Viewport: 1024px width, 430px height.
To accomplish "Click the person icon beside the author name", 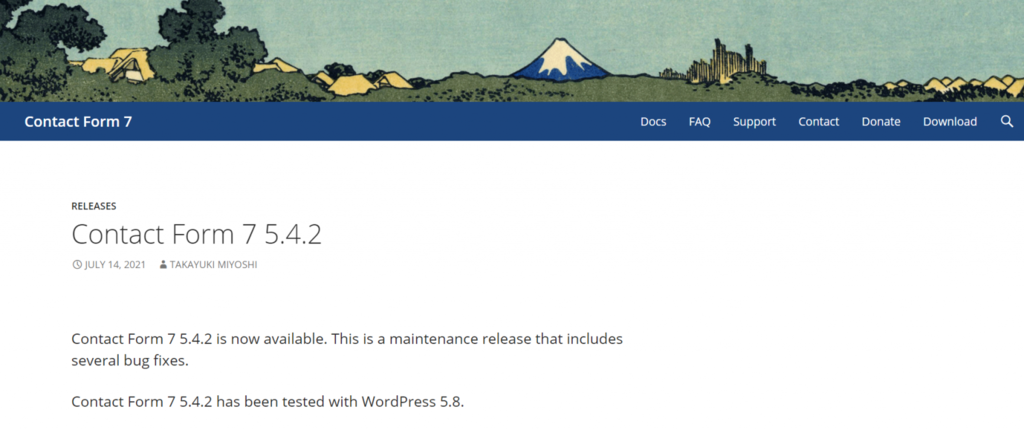I will [x=163, y=265].
